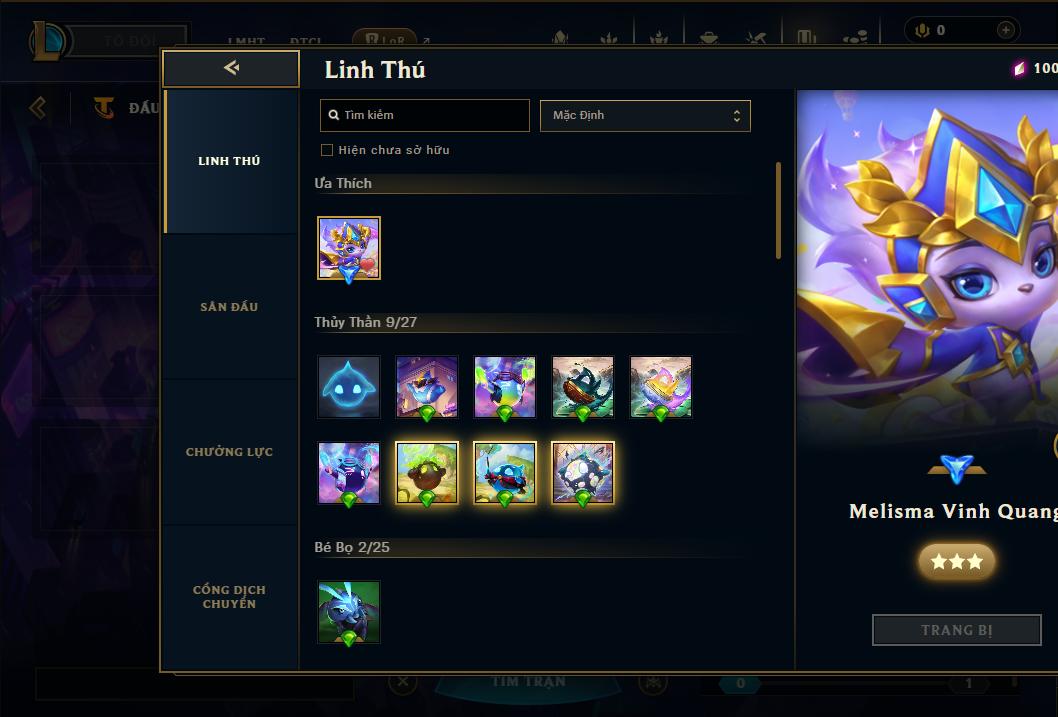Open the Chưởng Lực tab
The width and height of the screenshot is (1058, 717).
pos(229,452)
